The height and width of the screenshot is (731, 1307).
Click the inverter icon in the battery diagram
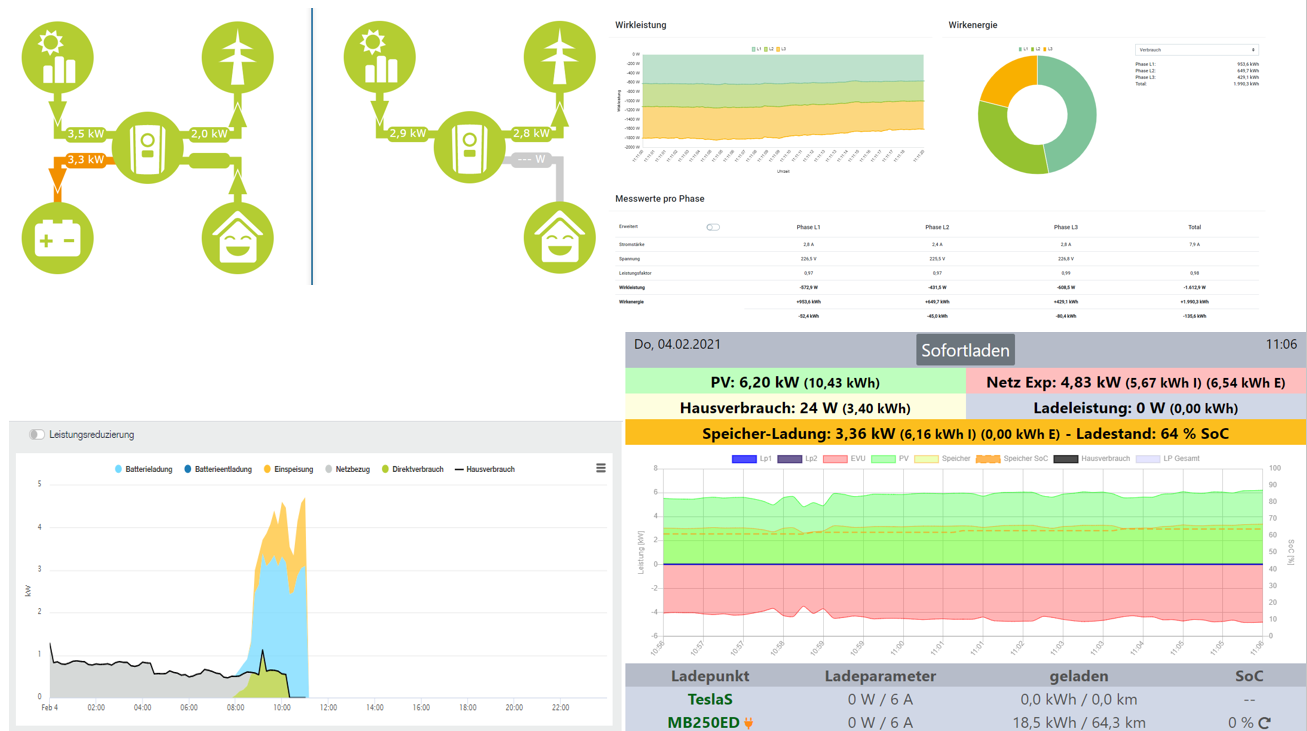tap(148, 147)
